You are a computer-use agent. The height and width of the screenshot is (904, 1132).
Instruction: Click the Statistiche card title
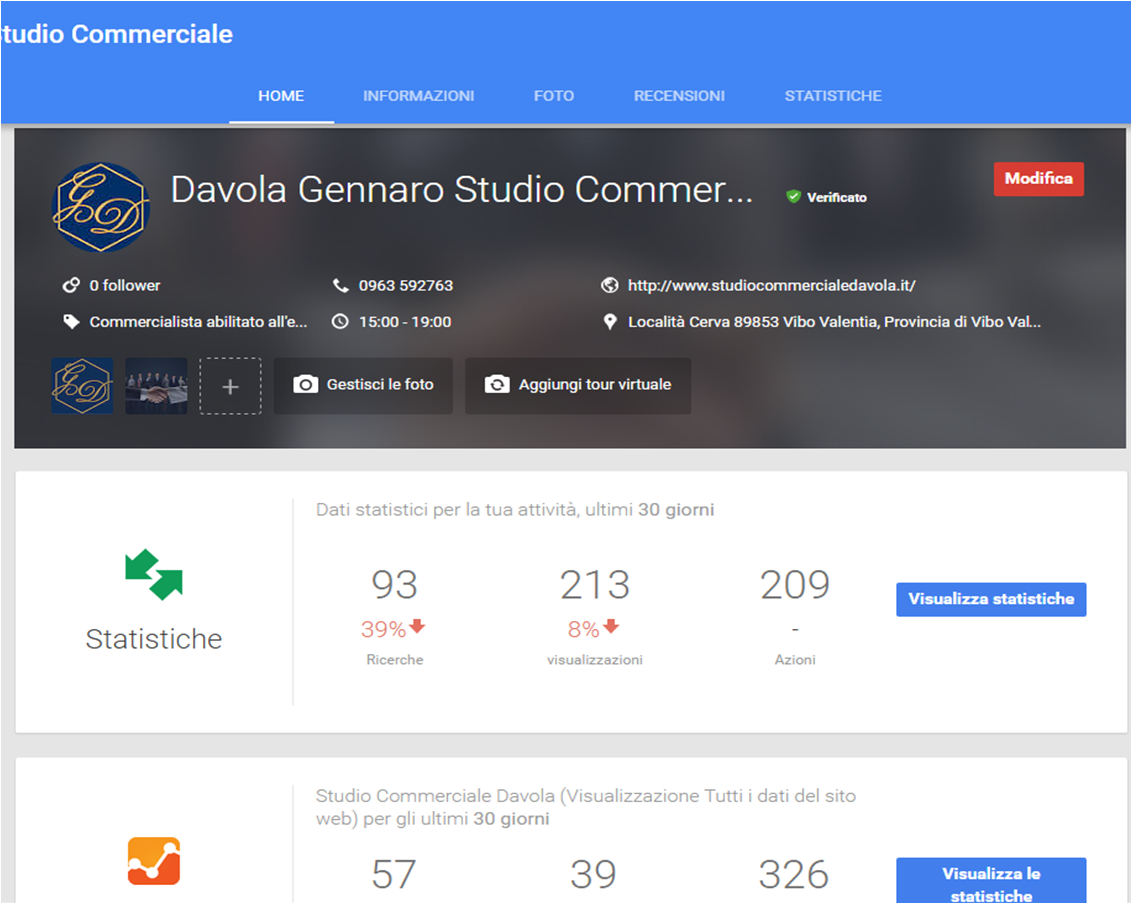(x=154, y=639)
